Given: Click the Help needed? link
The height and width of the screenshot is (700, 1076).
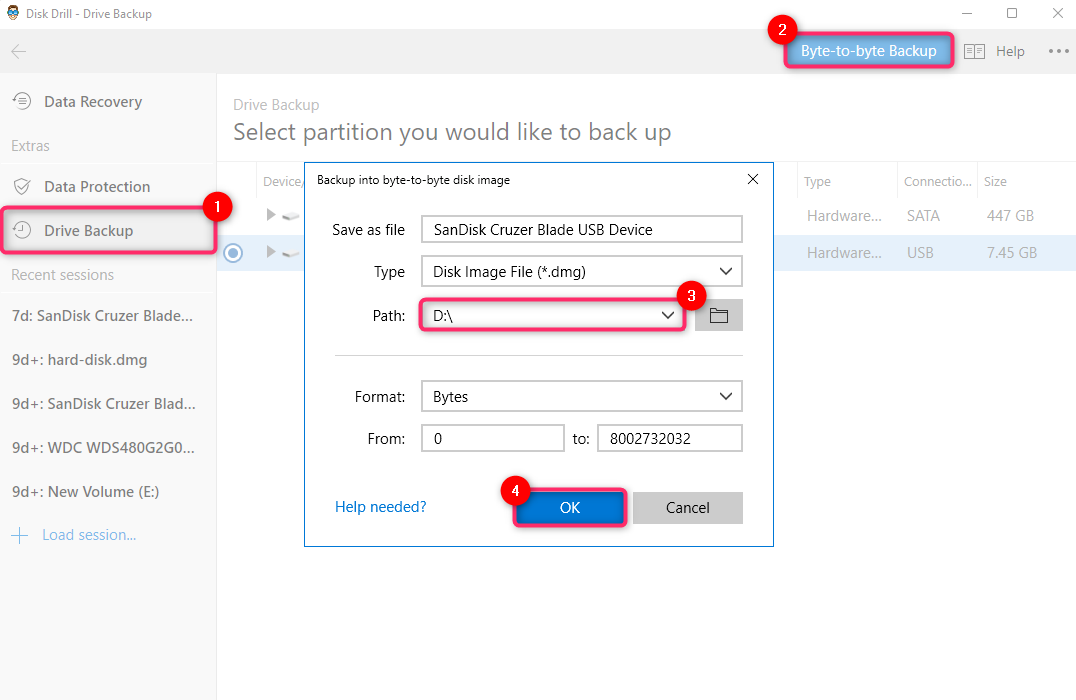Looking at the screenshot, I should pyautogui.click(x=380, y=506).
